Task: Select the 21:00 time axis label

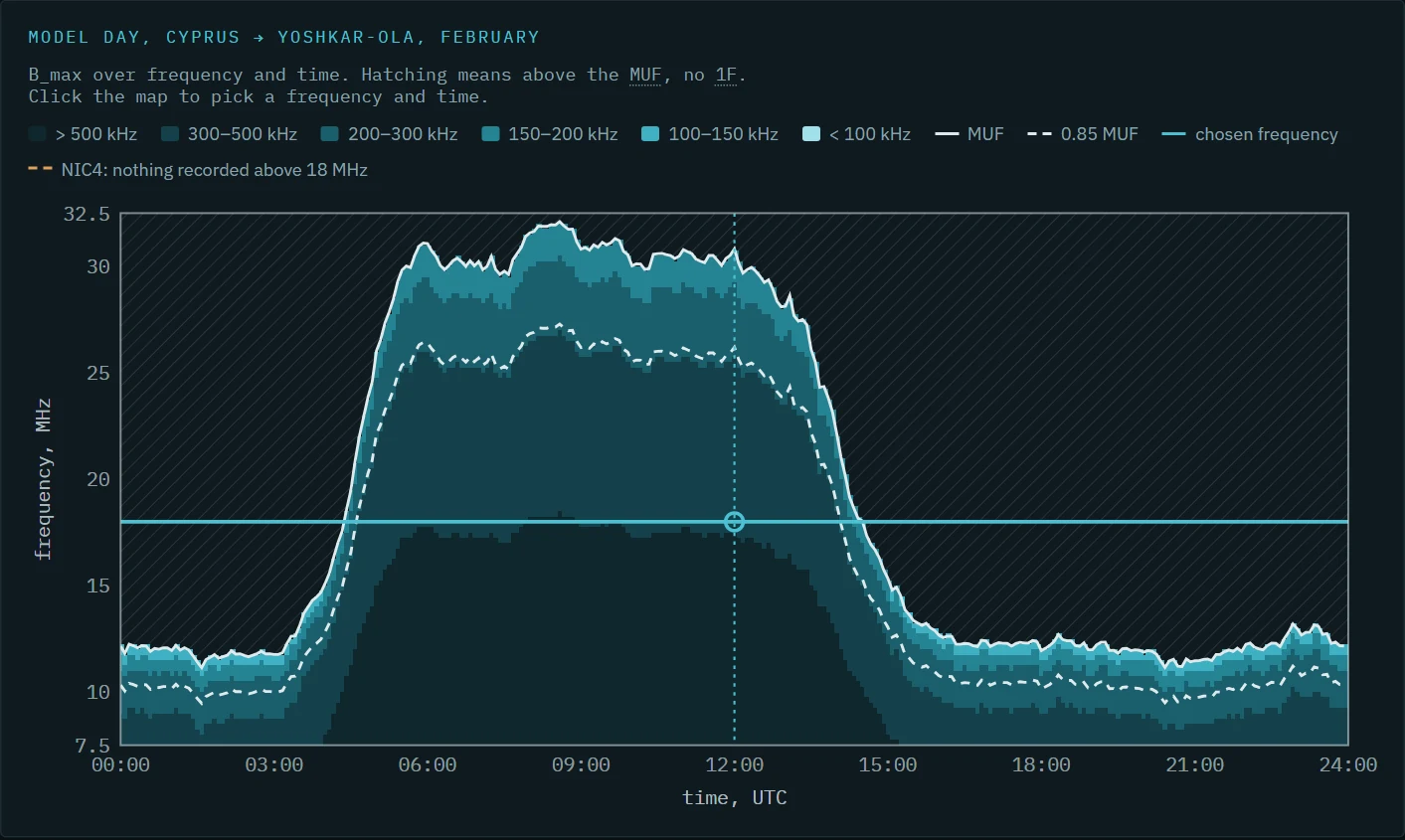Action: [1195, 764]
